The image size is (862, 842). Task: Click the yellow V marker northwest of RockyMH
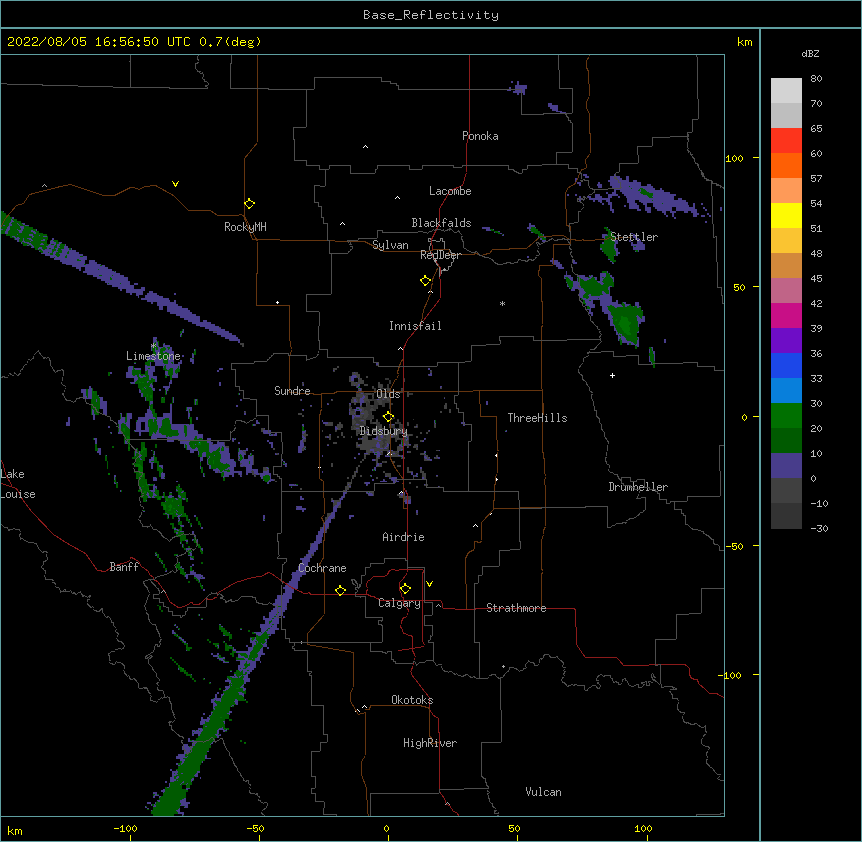[x=175, y=184]
